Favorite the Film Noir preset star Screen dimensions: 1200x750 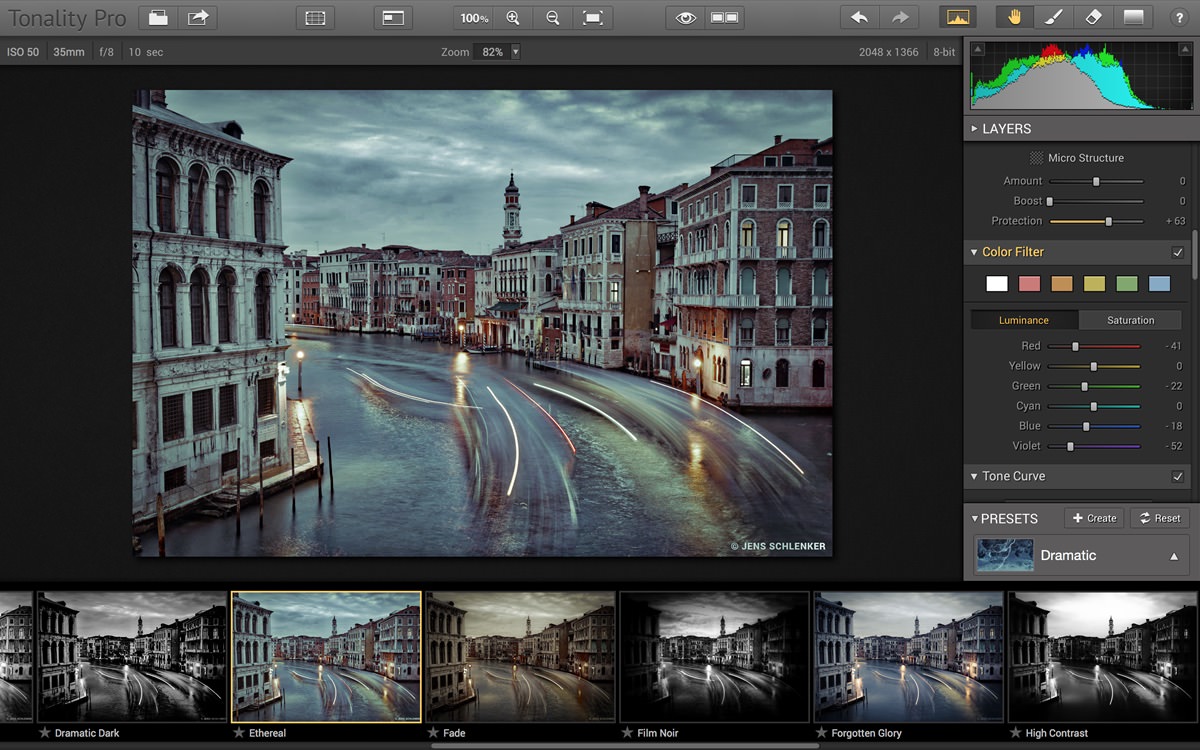click(627, 733)
